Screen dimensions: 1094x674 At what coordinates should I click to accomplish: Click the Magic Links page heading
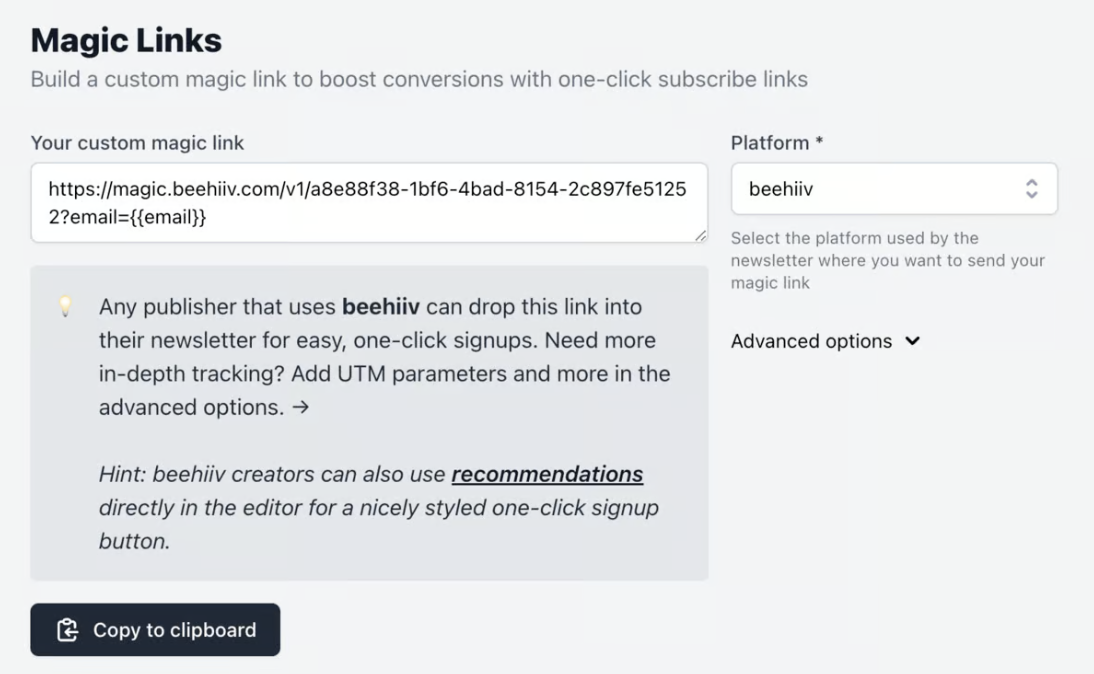[125, 40]
